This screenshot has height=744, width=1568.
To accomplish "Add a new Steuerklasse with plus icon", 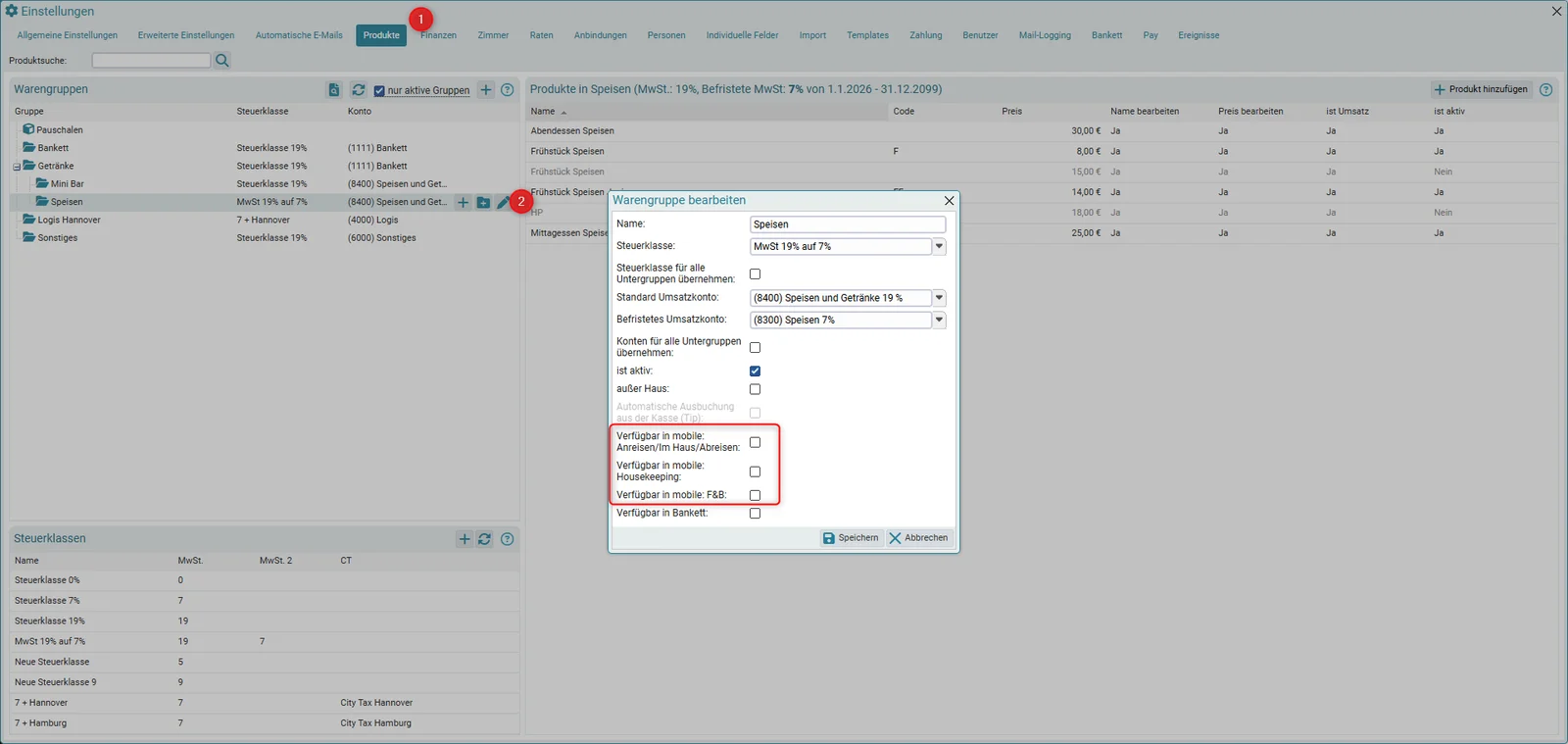I will tap(465, 539).
